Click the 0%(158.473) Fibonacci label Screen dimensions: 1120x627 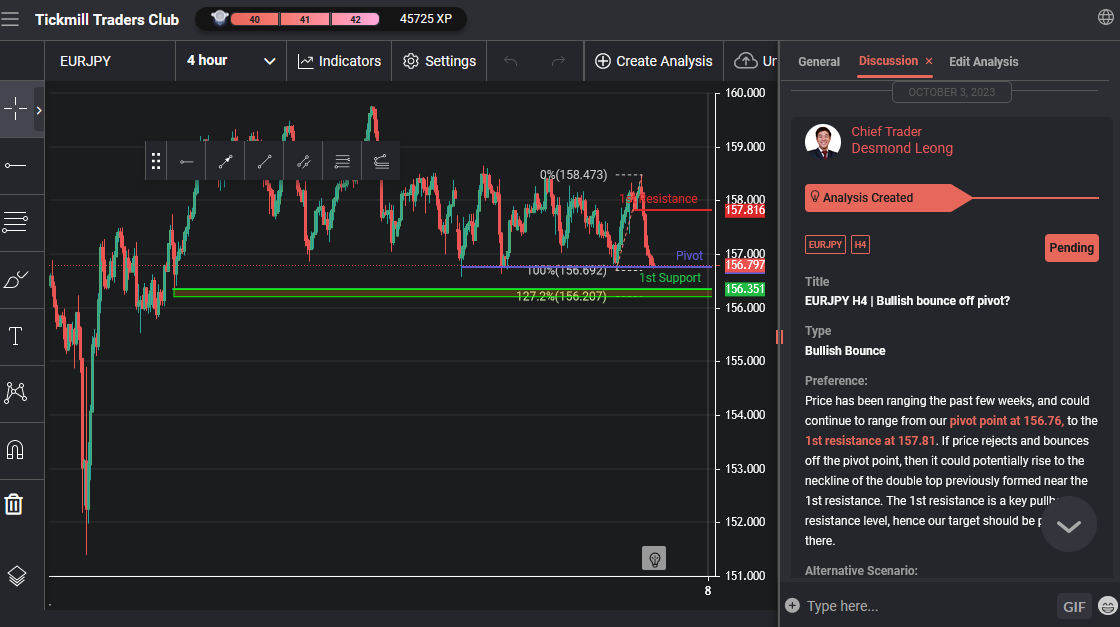coord(574,175)
